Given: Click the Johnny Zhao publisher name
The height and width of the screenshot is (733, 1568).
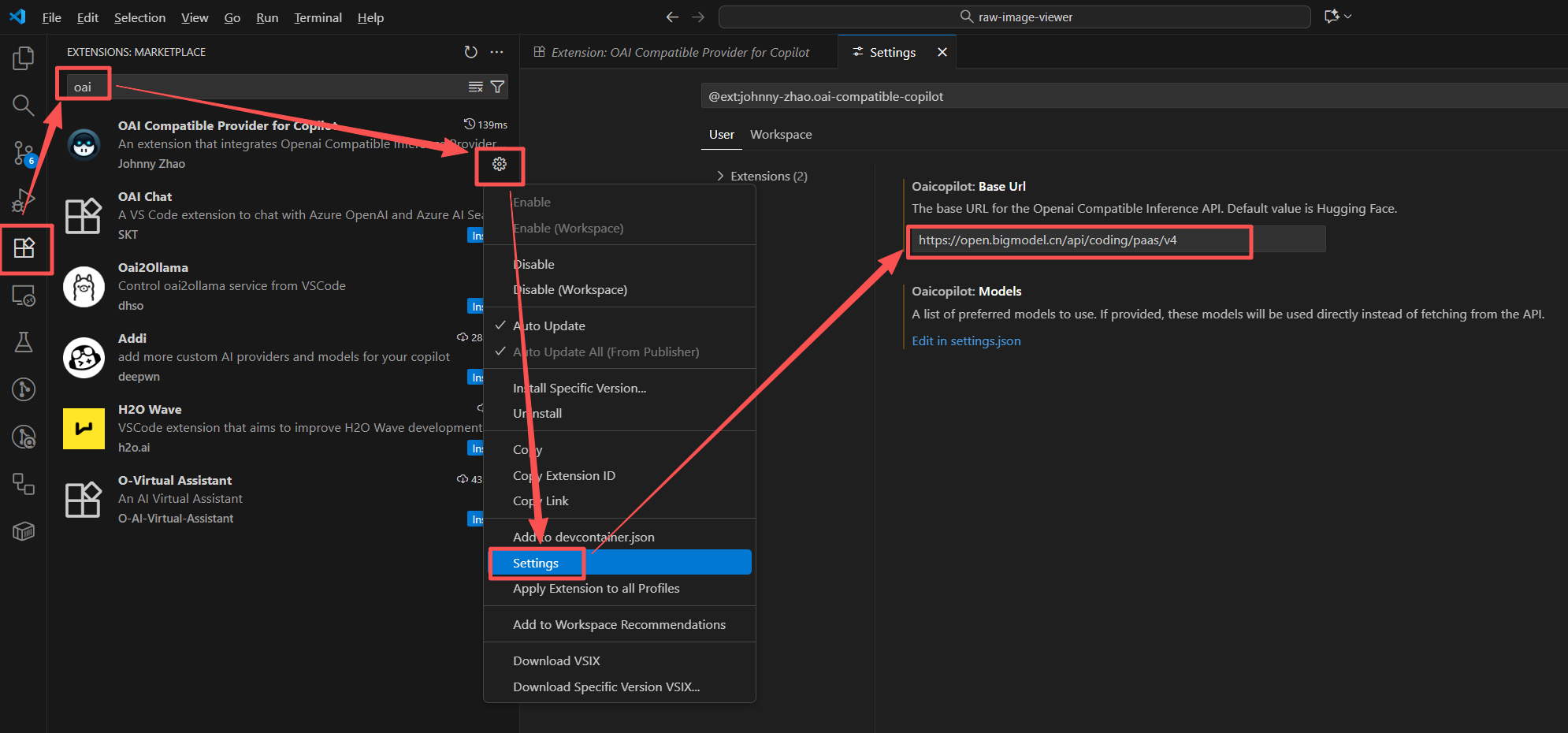Looking at the screenshot, I should point(151,164).
